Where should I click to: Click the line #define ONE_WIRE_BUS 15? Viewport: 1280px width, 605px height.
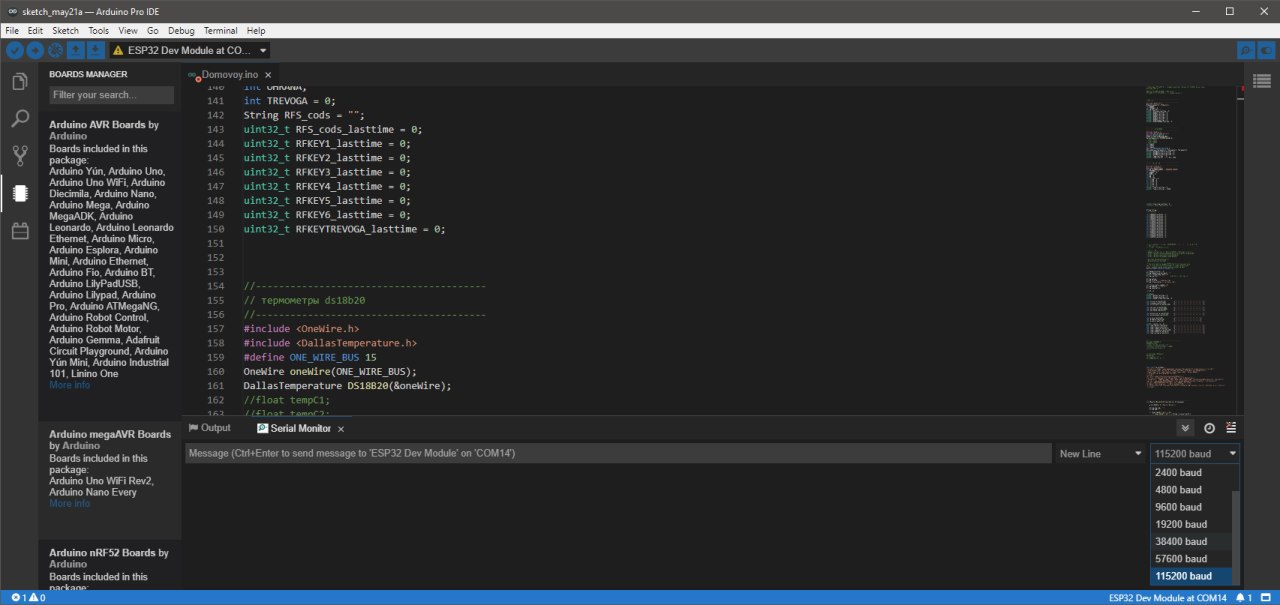click(x=310, y=357)
